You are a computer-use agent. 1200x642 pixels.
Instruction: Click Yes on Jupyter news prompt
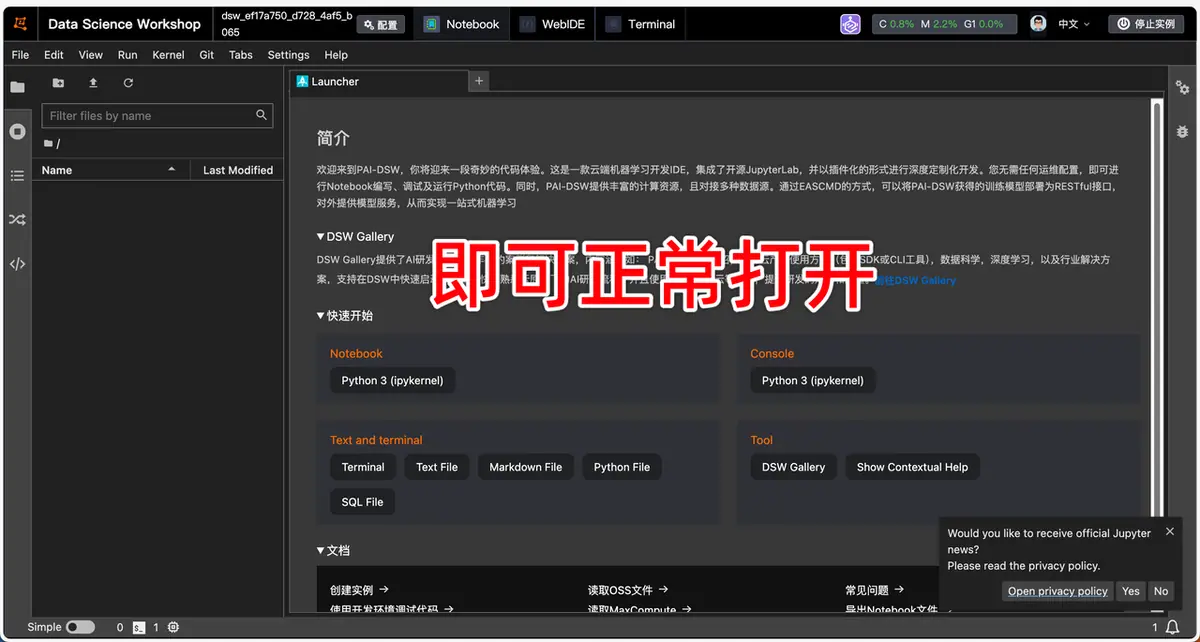[x=1131, y=591]
